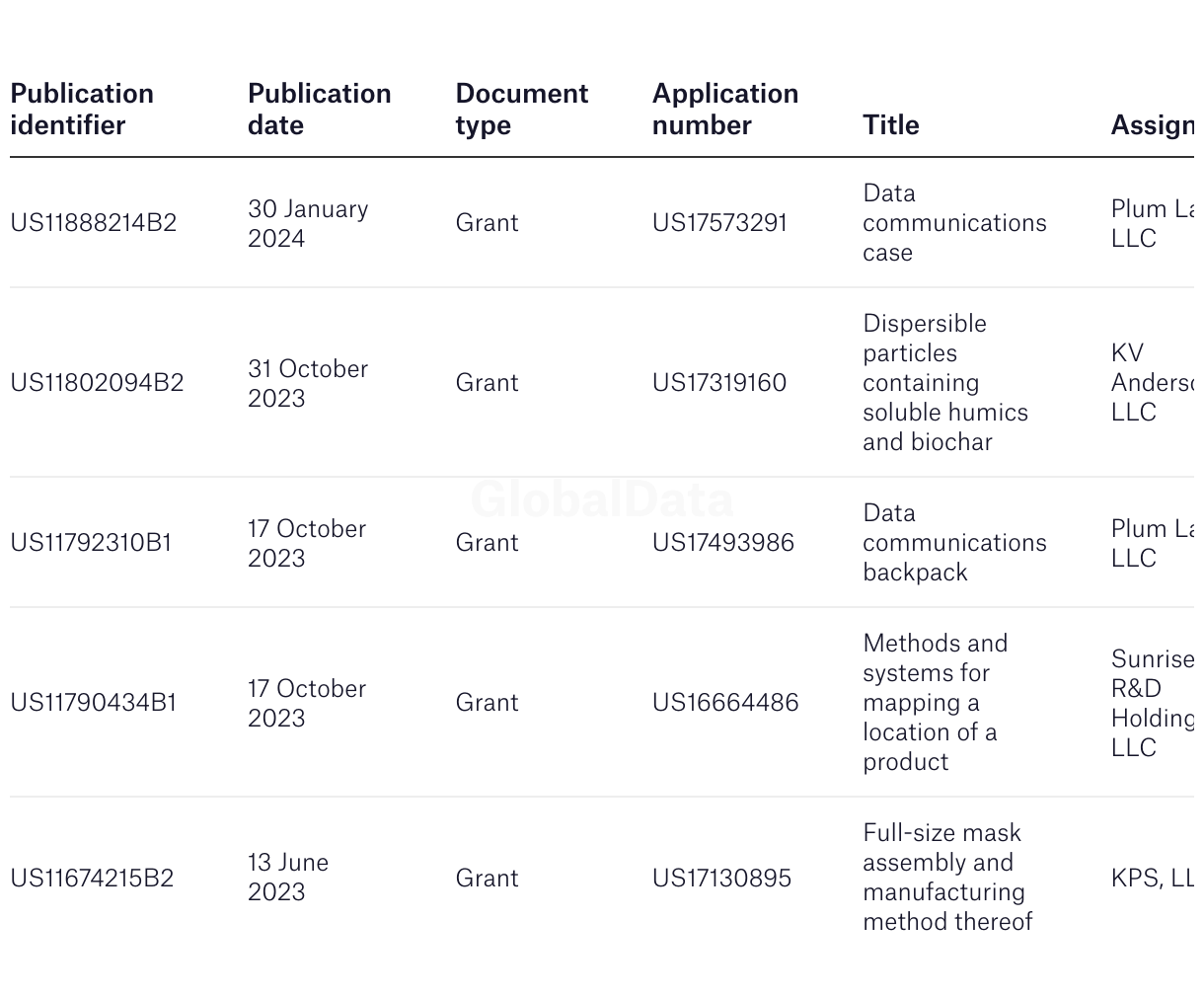This screenshot has height=997, width=1204.
Task: Select the 'Data communications backpack' title
Action: (954, 543)
